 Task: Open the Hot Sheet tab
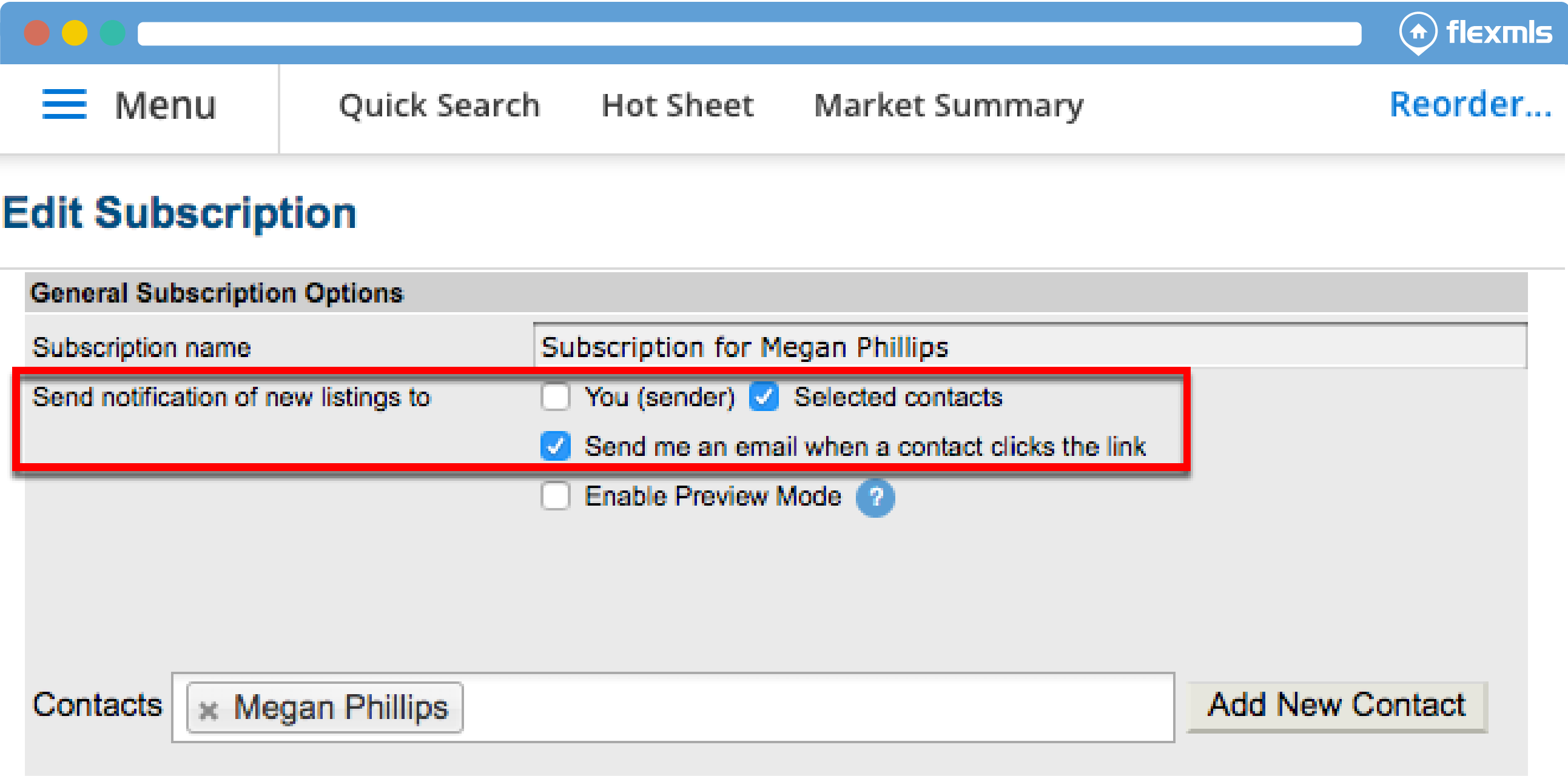[x=677, y=106]
